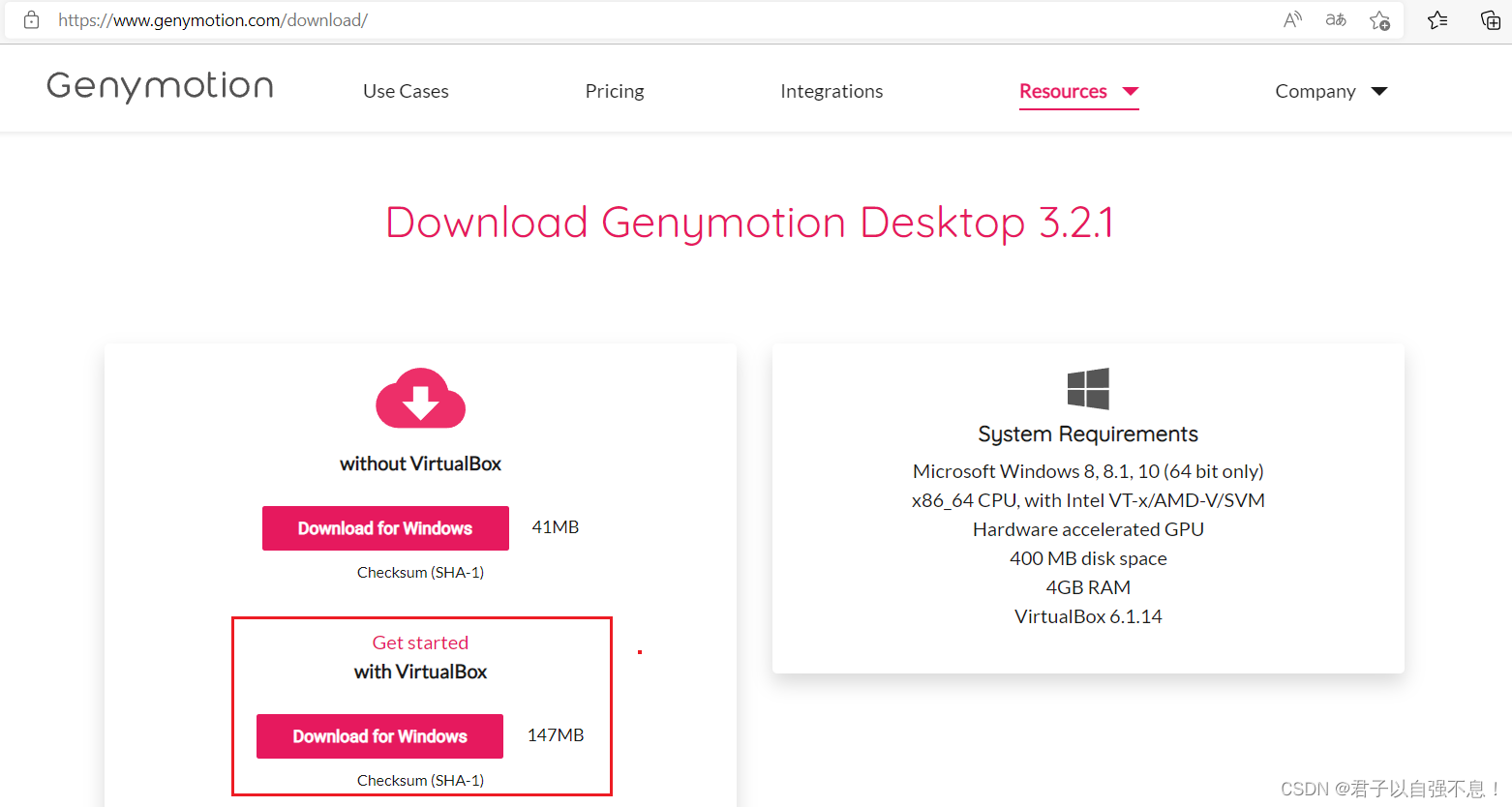Click the 'without VirtualBox' label
This screenshot has height=807, width=1512.
click(x=420, y=463)
